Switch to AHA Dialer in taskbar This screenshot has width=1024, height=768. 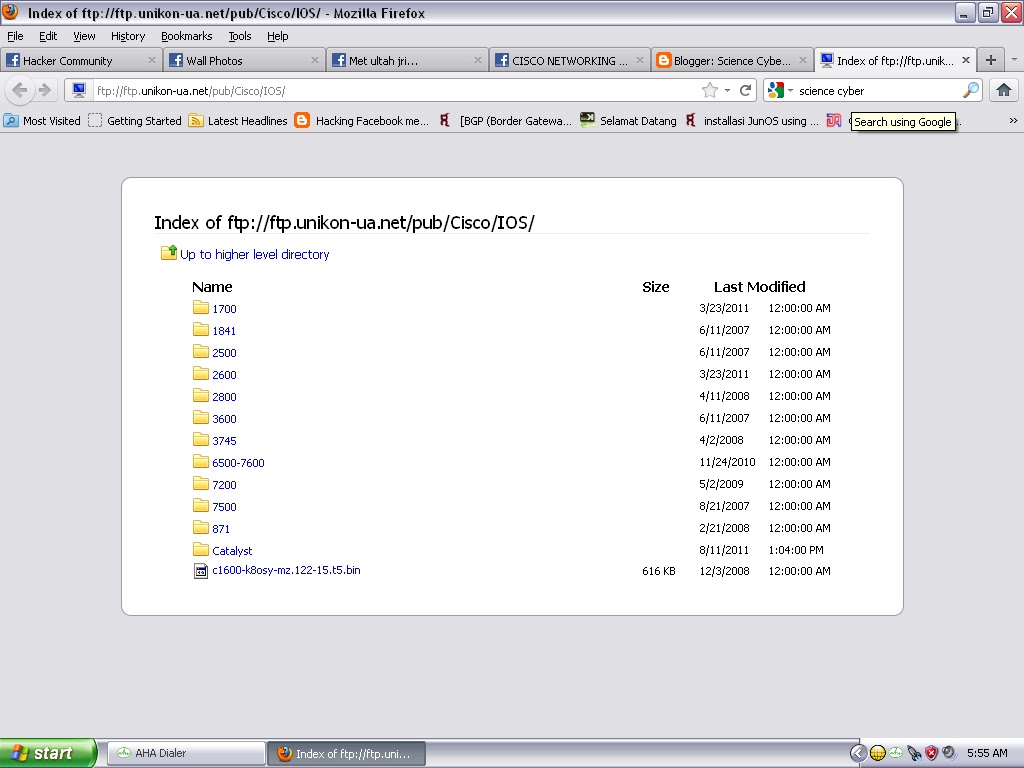point(185,753)
